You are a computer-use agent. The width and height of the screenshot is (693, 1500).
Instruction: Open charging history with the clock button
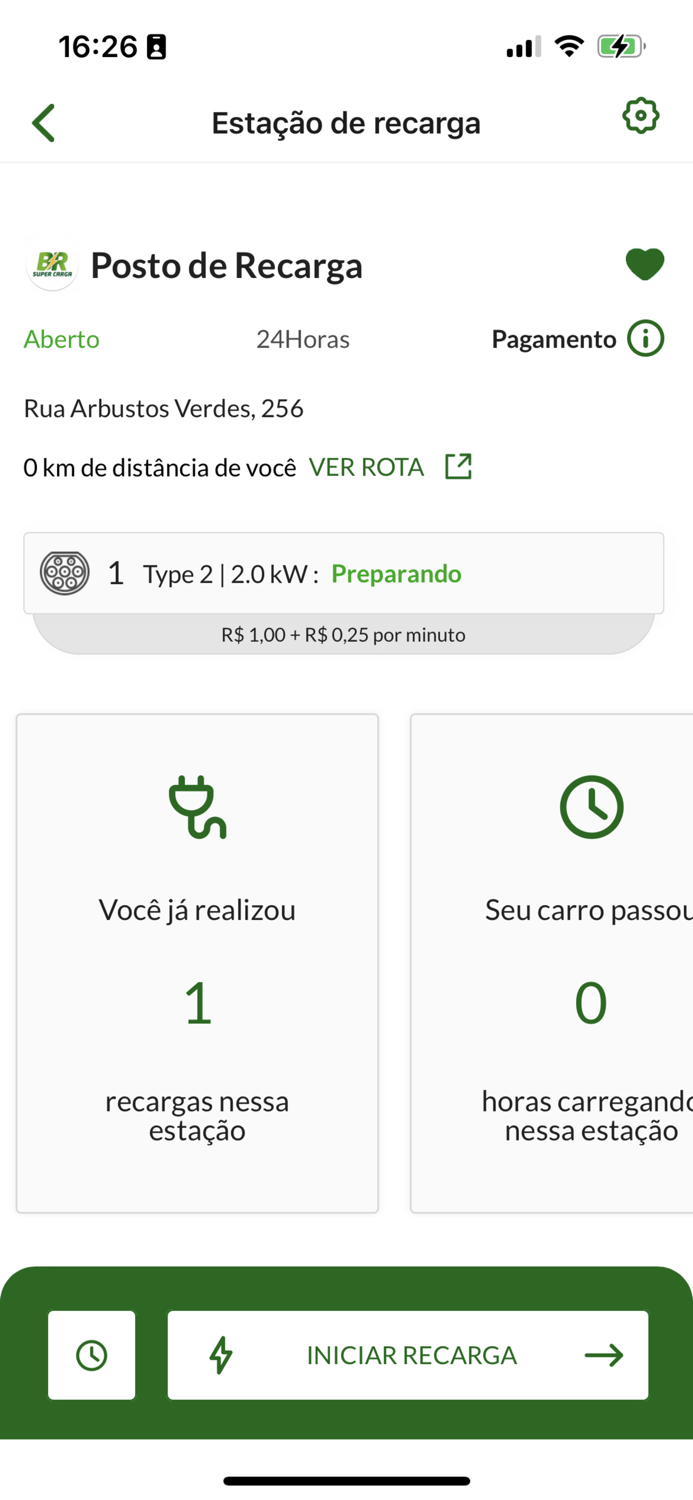pyautogui.click(x=91, y=1355)
